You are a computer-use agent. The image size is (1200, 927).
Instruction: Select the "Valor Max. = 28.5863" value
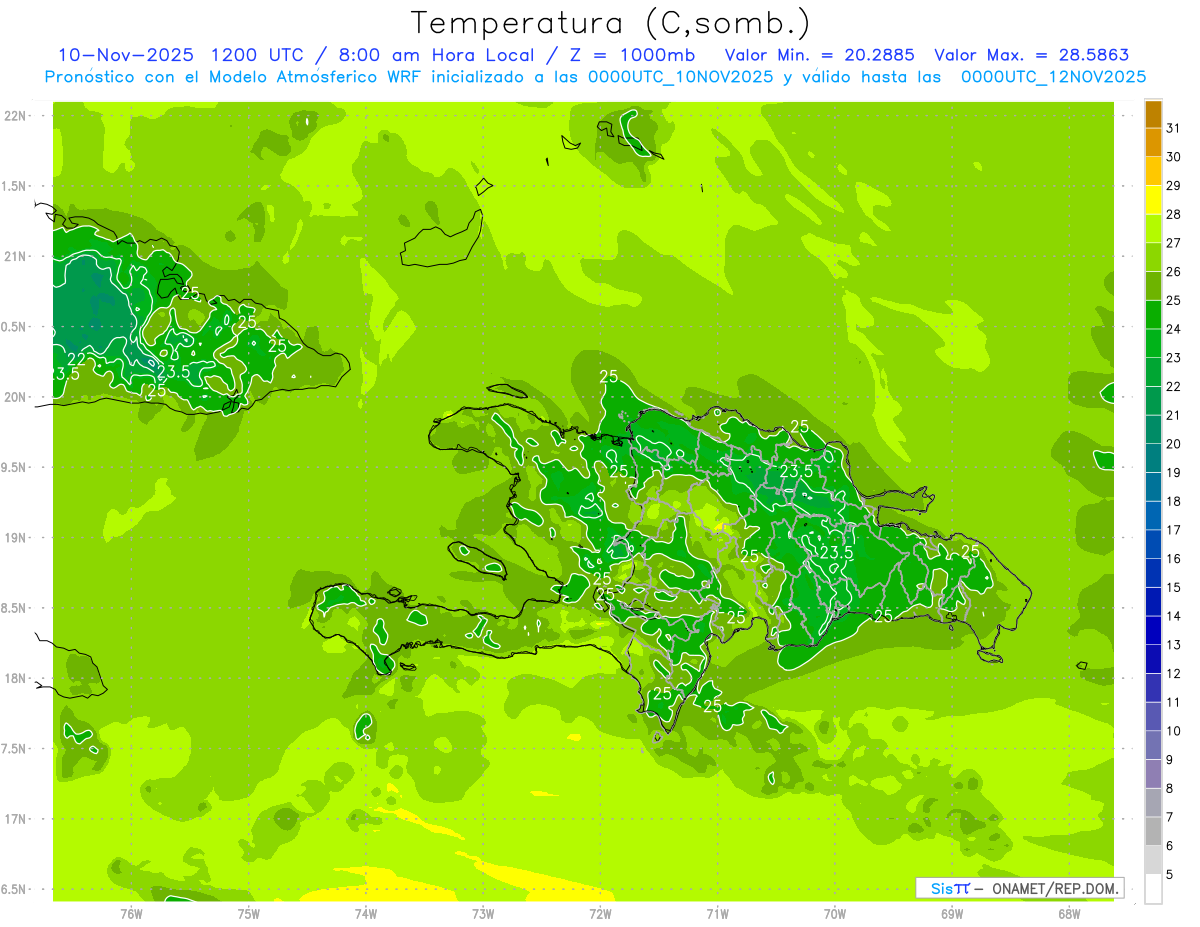(1030, 55)
